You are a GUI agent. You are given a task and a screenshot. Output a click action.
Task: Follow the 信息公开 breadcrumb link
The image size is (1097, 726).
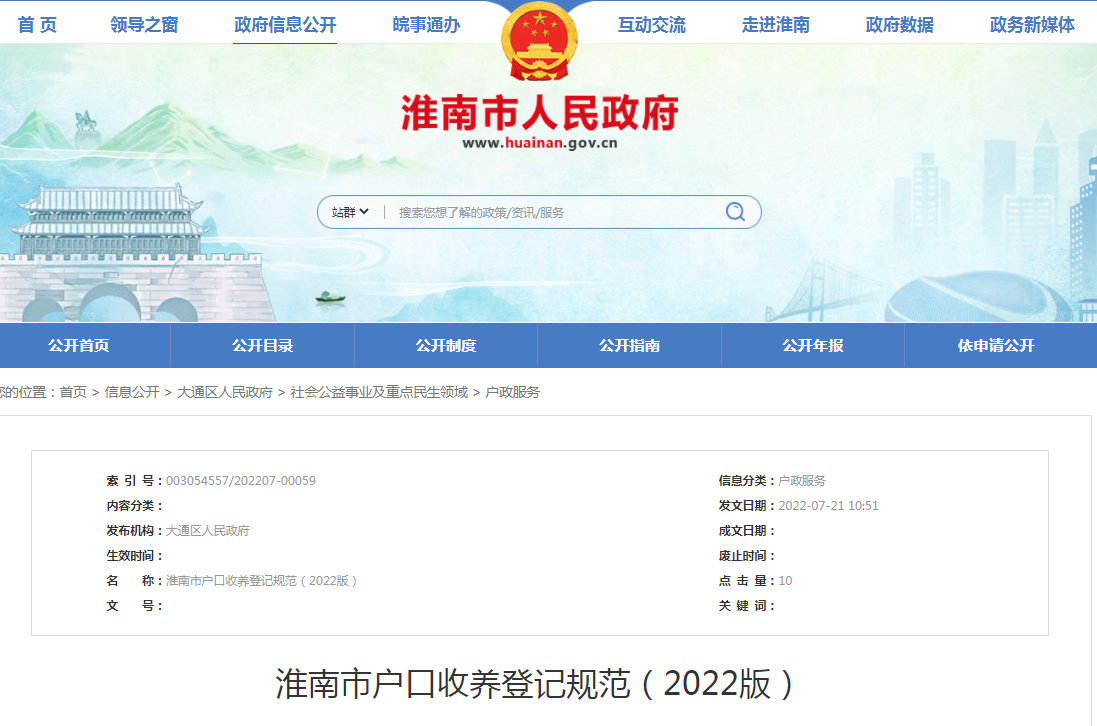point(137,392)
